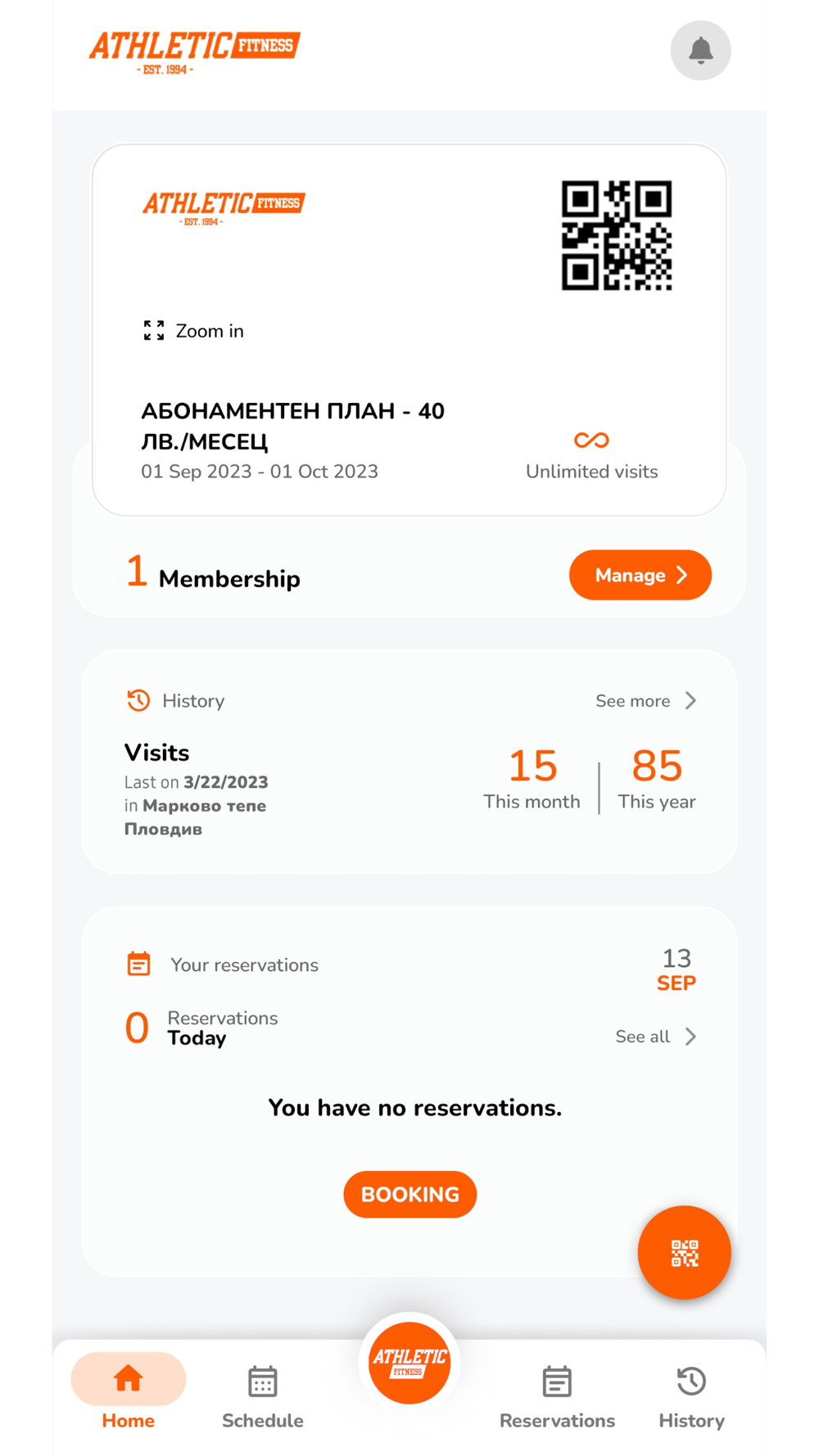Tap the center Athletic Fitness logo button

409,1363
